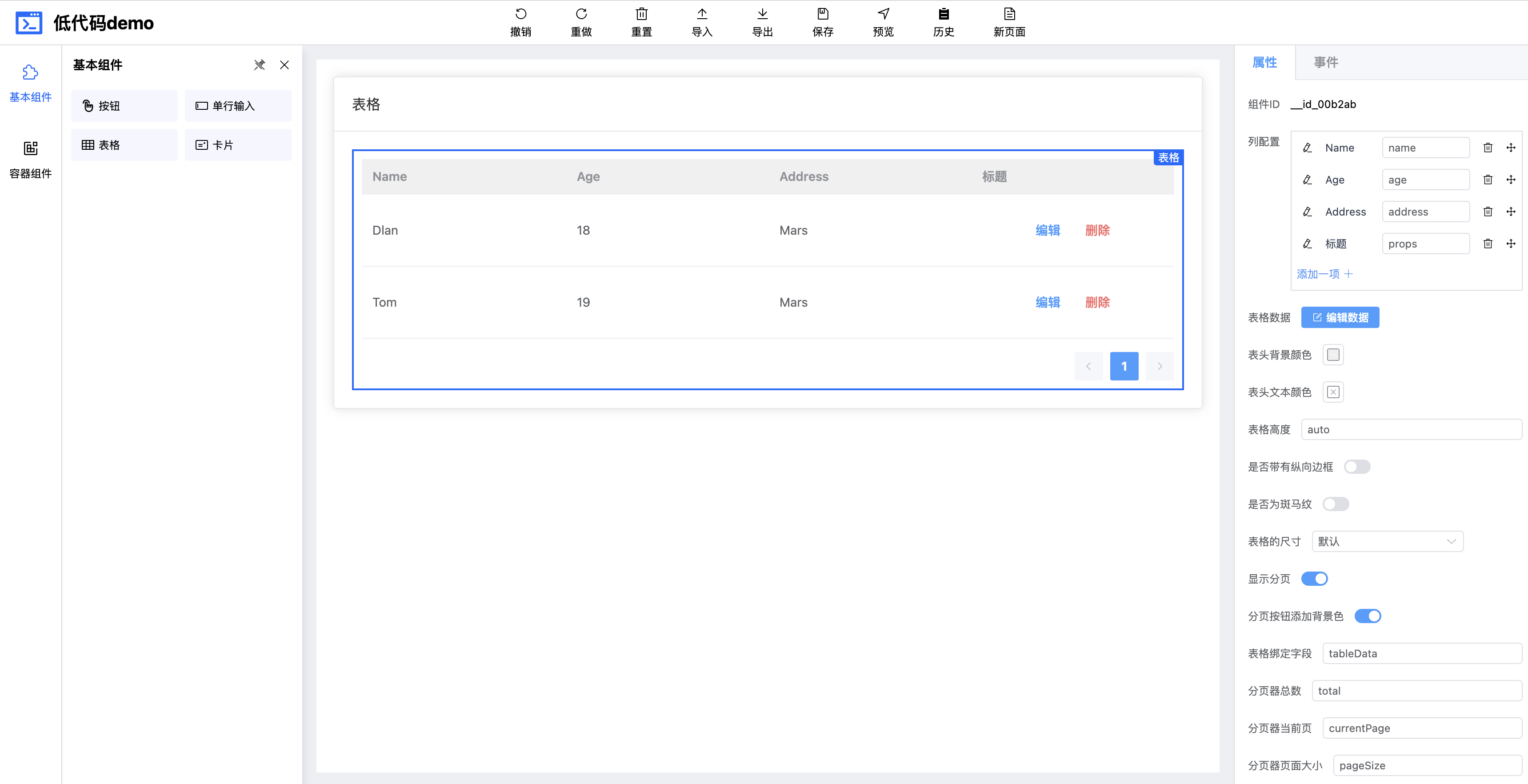Click the redo (重做) toolbar icon
Viewport: 1528px width, 784px height.
point(581,14)
